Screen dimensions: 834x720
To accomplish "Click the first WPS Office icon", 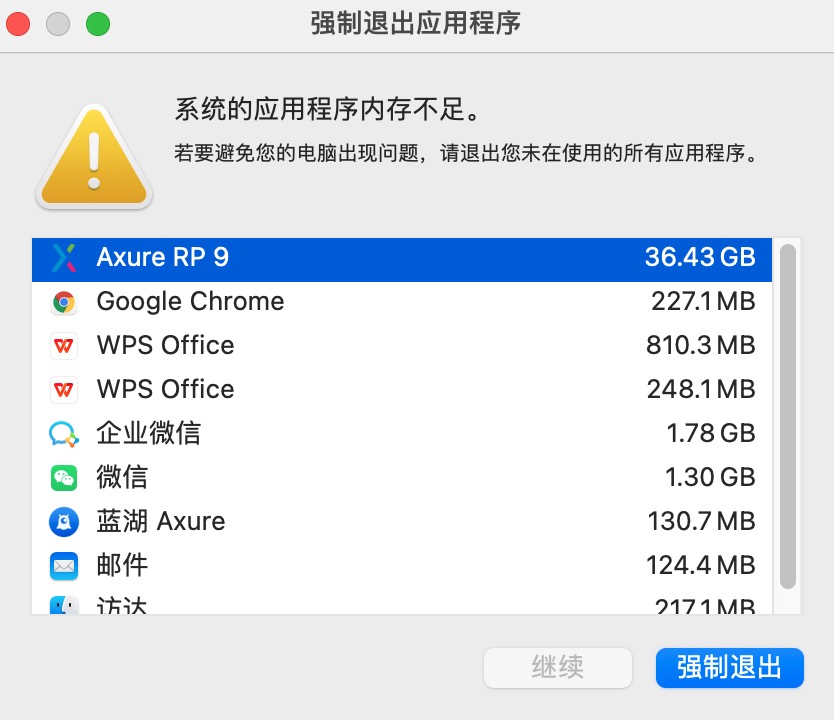I will tap(64, 346).
